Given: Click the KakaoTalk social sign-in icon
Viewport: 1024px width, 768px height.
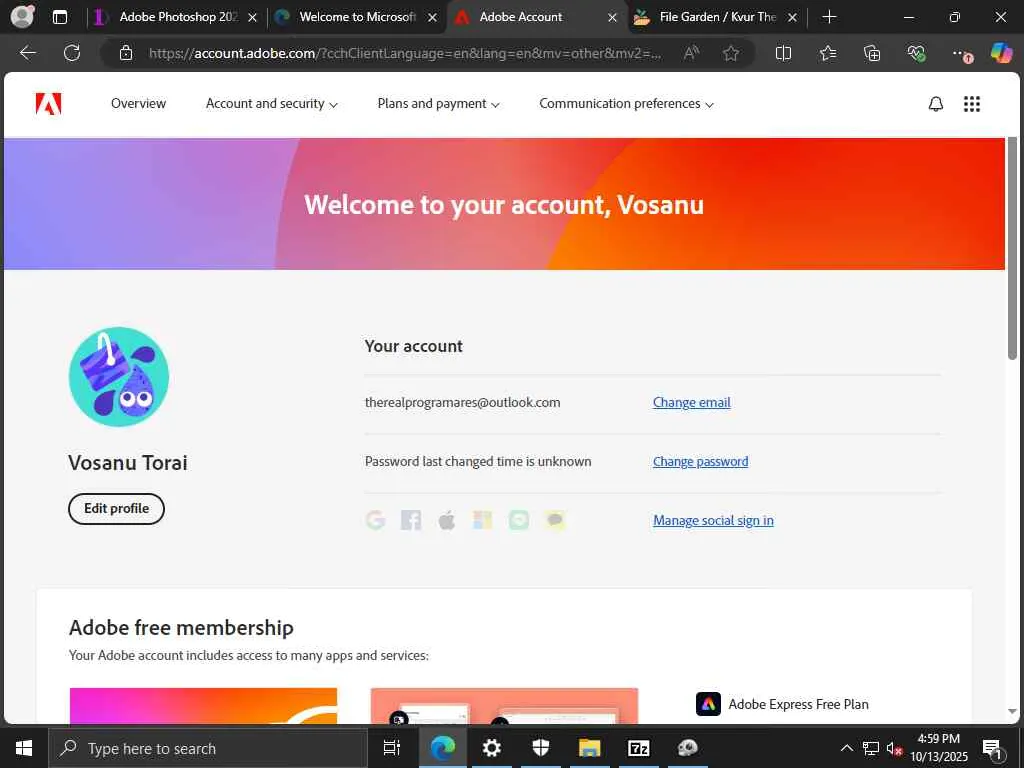Looking at the screenshot, I should point(555,520).
